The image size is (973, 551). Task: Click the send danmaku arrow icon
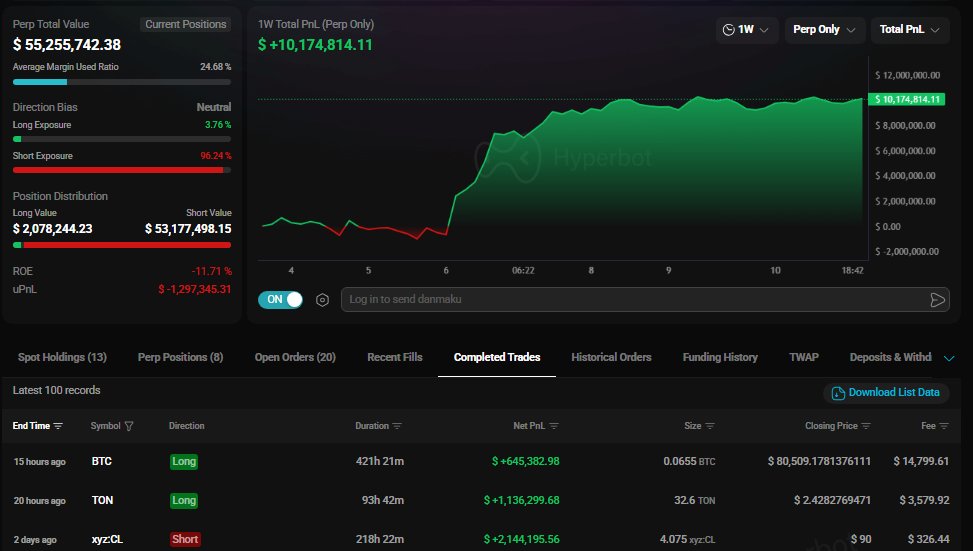tap(937, 300)
